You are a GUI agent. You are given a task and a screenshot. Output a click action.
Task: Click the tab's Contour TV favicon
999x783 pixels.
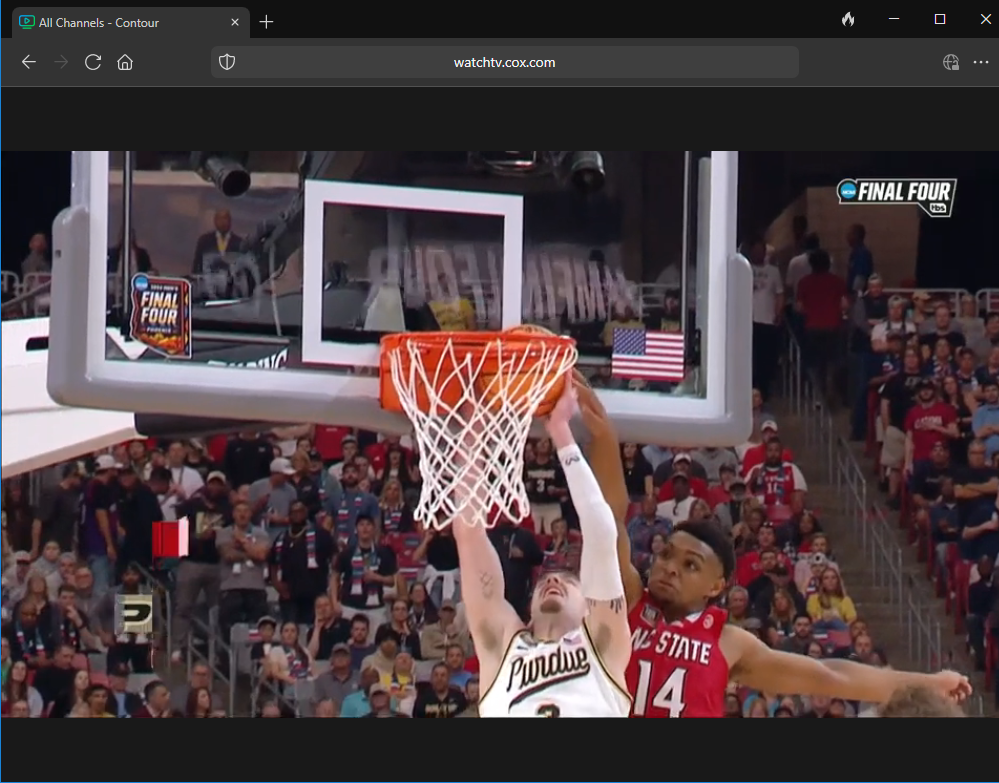point(27,22)
